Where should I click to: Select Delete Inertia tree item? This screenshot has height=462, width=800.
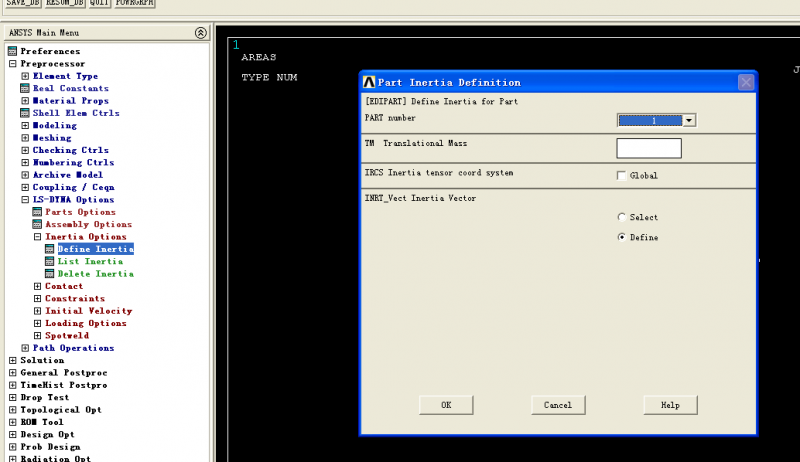click(x=95, y=274)
